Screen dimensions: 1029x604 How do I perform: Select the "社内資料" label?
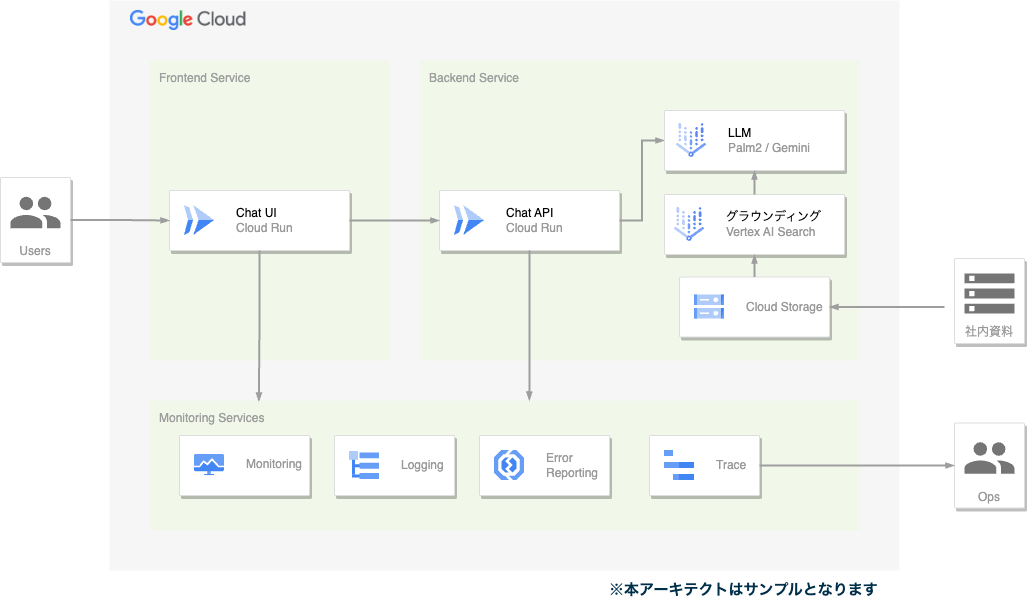click(989, 332)
